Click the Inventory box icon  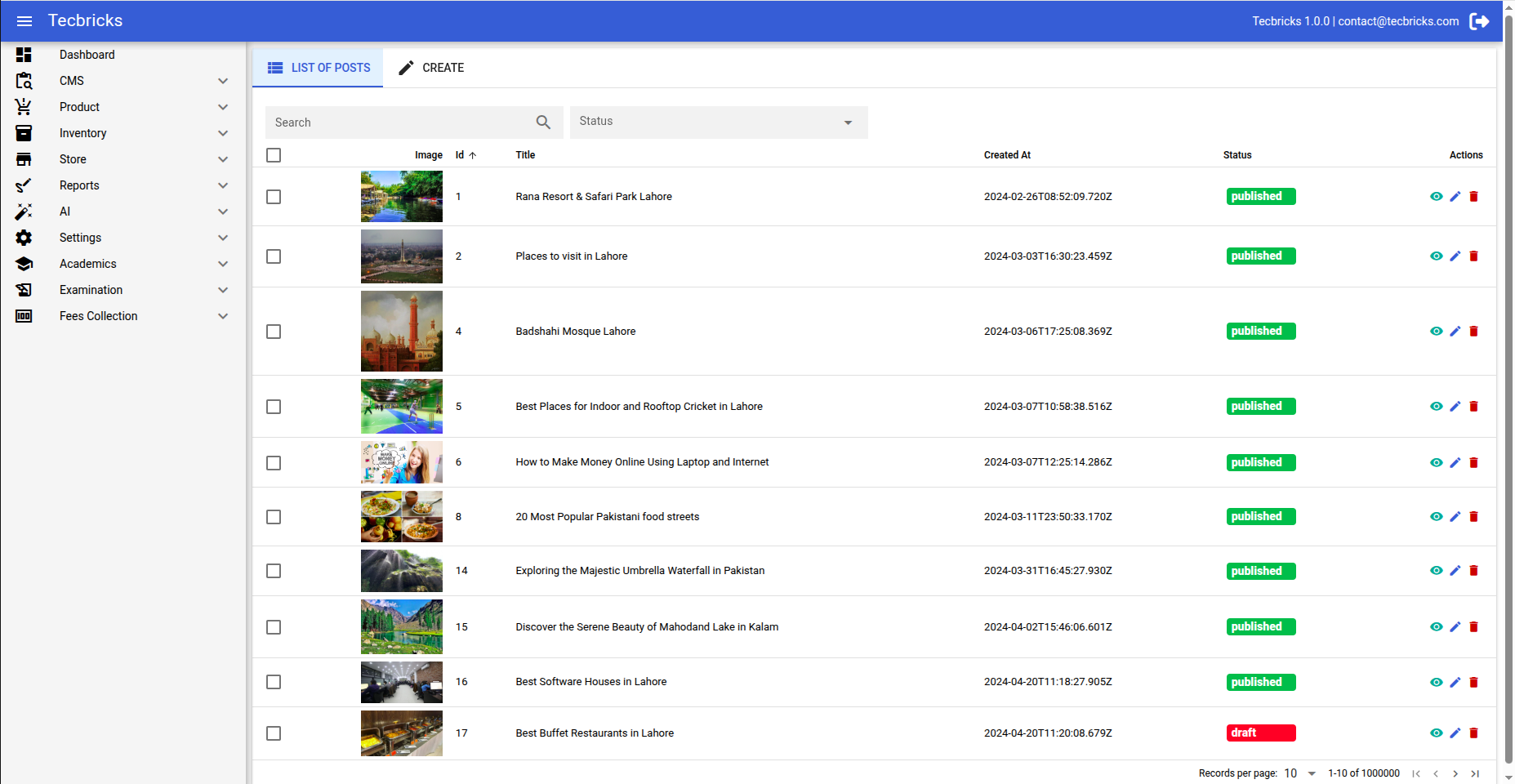pos(24,133)
